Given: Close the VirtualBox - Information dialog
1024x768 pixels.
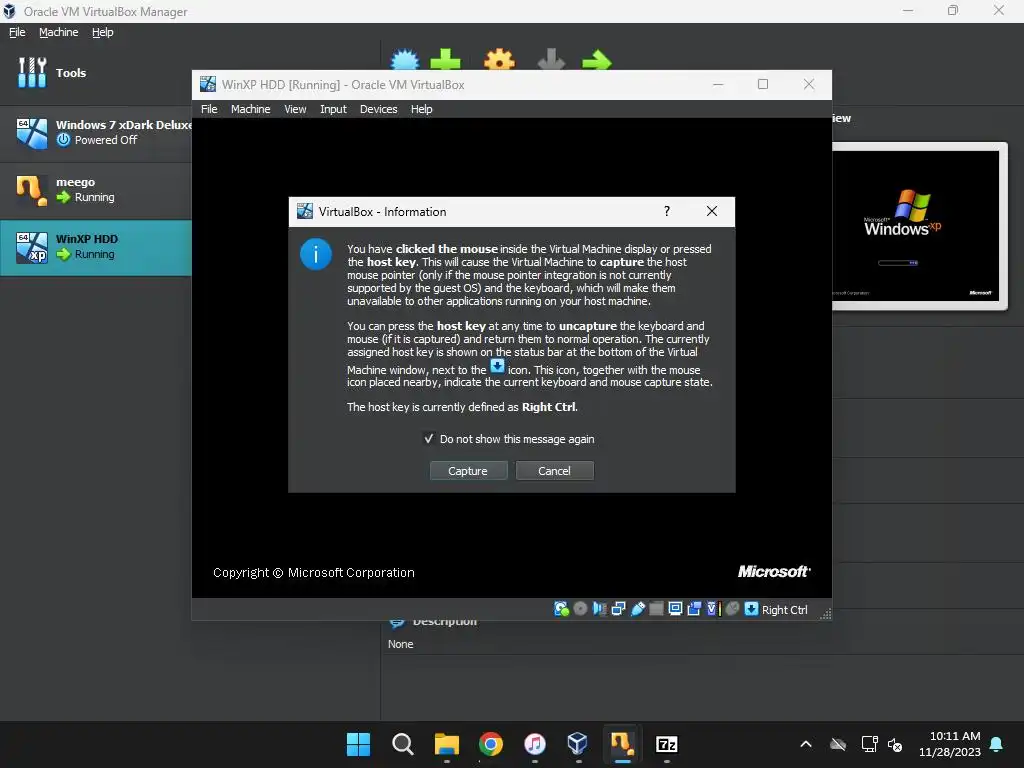Looking at the screenshot, I should tap(712, 212).
